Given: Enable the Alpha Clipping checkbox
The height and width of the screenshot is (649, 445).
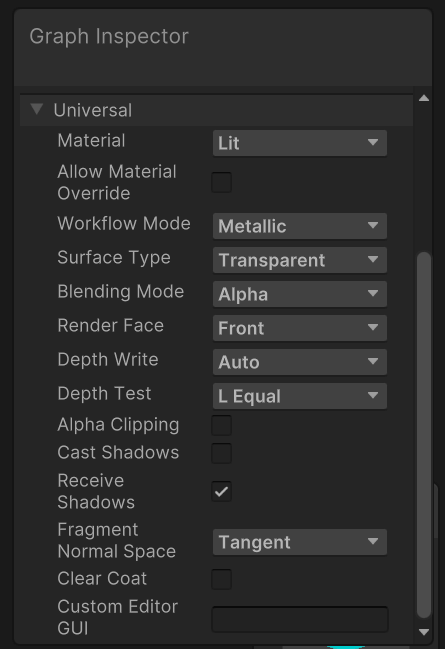Looking at the screenshot, I should (221, 425).
